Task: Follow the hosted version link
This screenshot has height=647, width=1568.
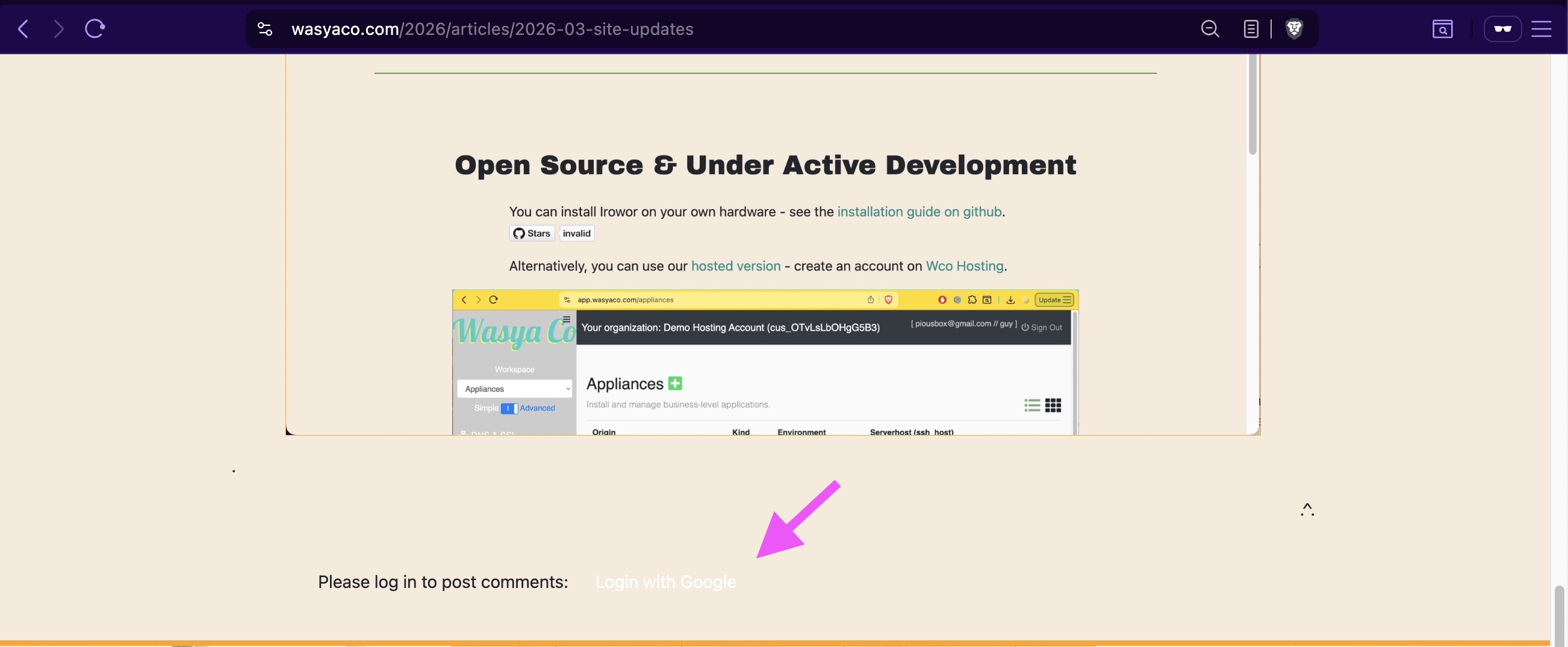Action: click(x=735, y=266)
